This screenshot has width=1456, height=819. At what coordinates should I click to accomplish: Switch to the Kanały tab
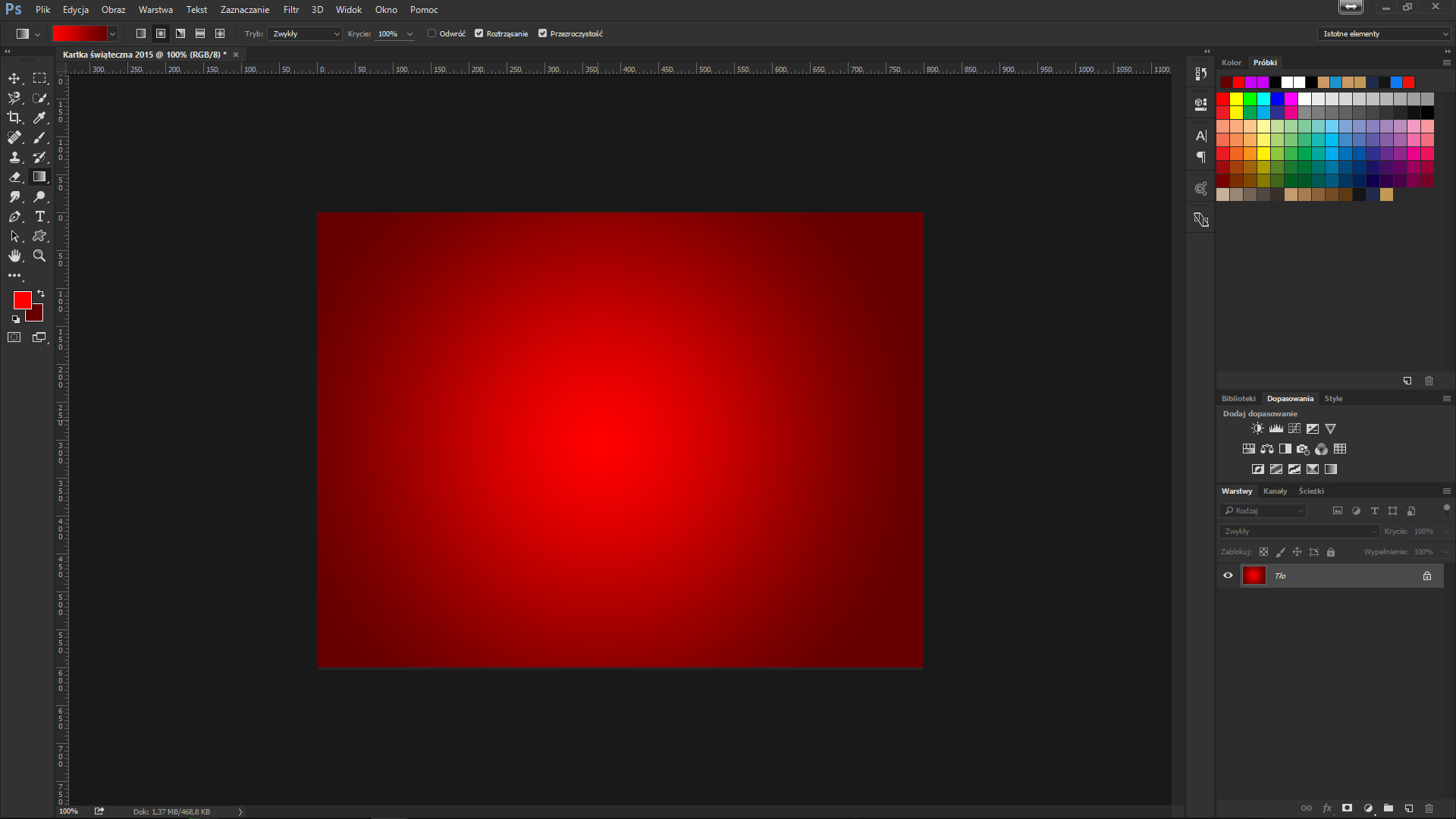[1275, 491]
